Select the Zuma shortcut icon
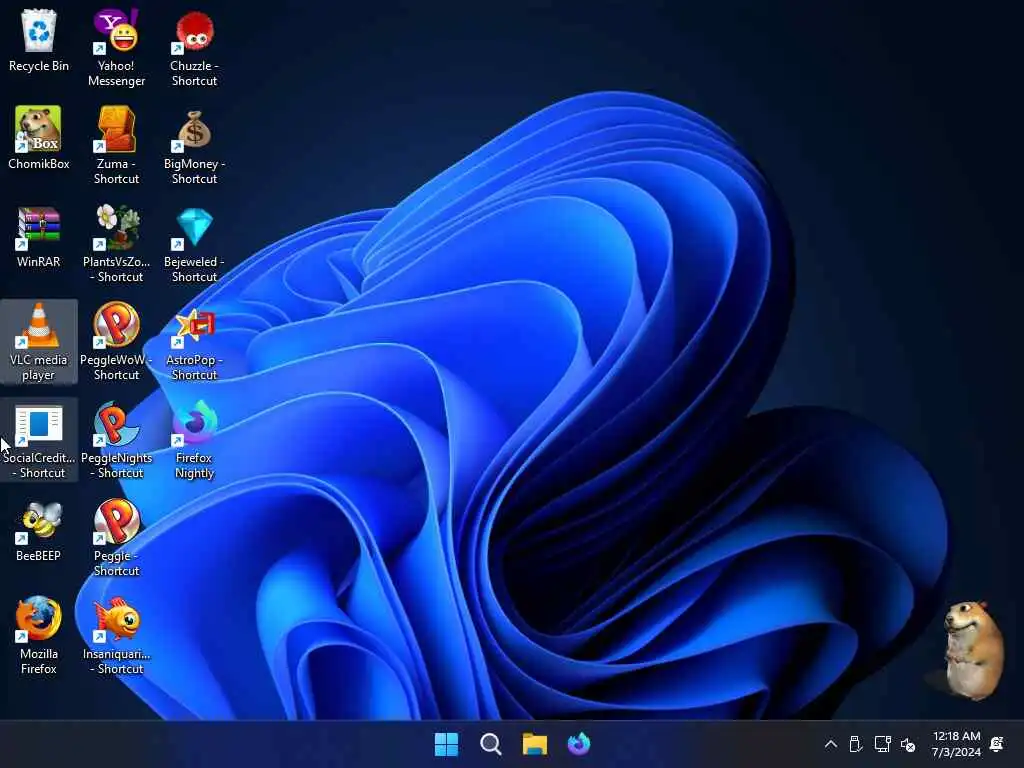Screen dimensions: 1024x768 [x=116, y=145]
